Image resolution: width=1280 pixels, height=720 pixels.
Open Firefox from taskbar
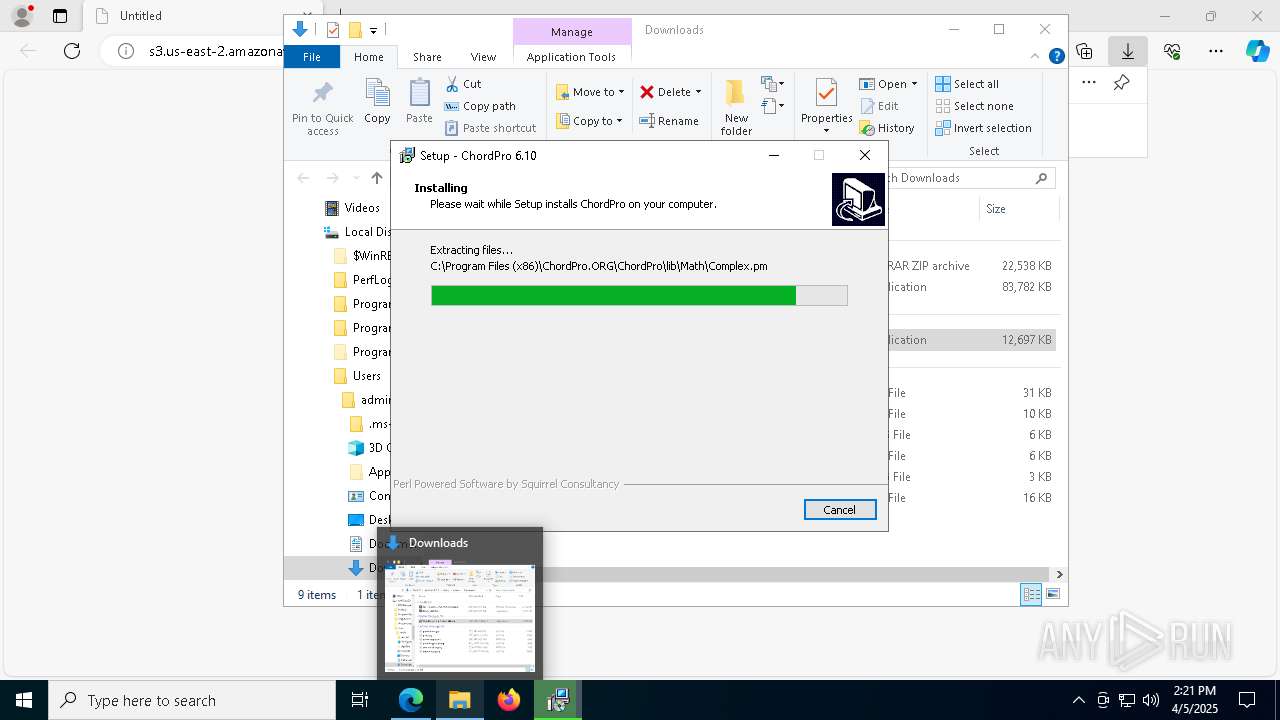click(509, 700)
